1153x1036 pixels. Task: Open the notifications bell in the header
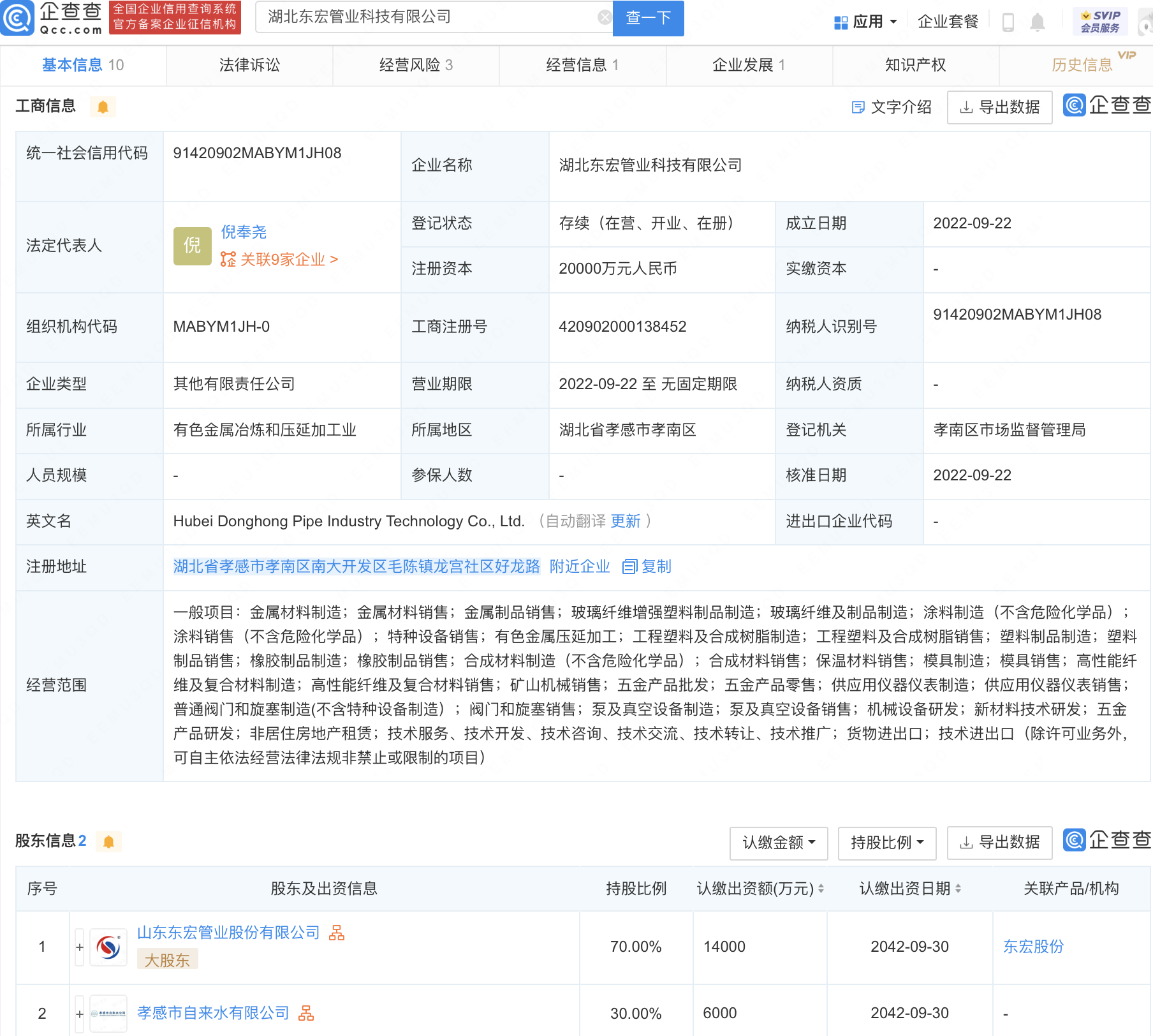[1038, 22]
